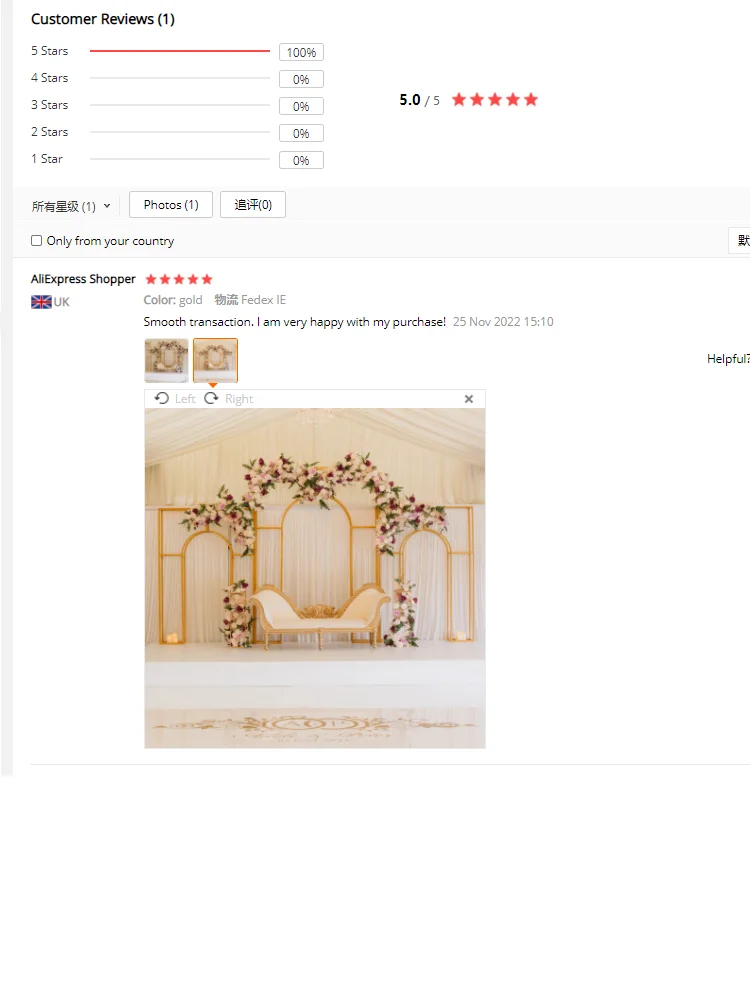Expand the sort dropdown at right edge

point(740,240)
